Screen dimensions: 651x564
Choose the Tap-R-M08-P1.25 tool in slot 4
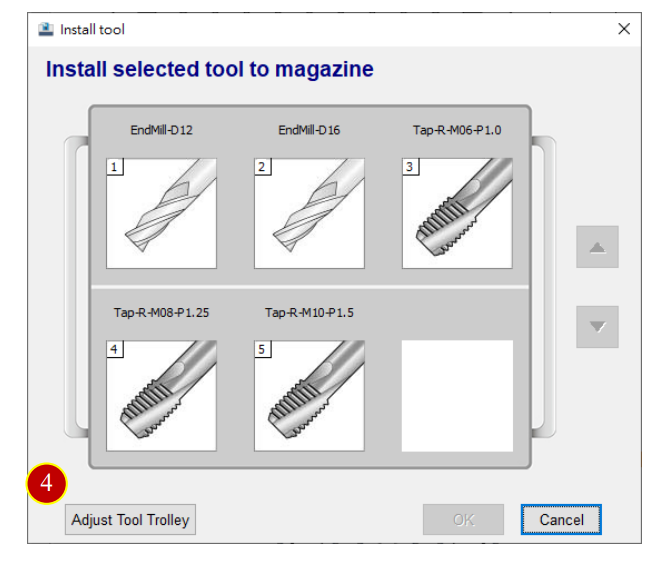click(162, 396)
